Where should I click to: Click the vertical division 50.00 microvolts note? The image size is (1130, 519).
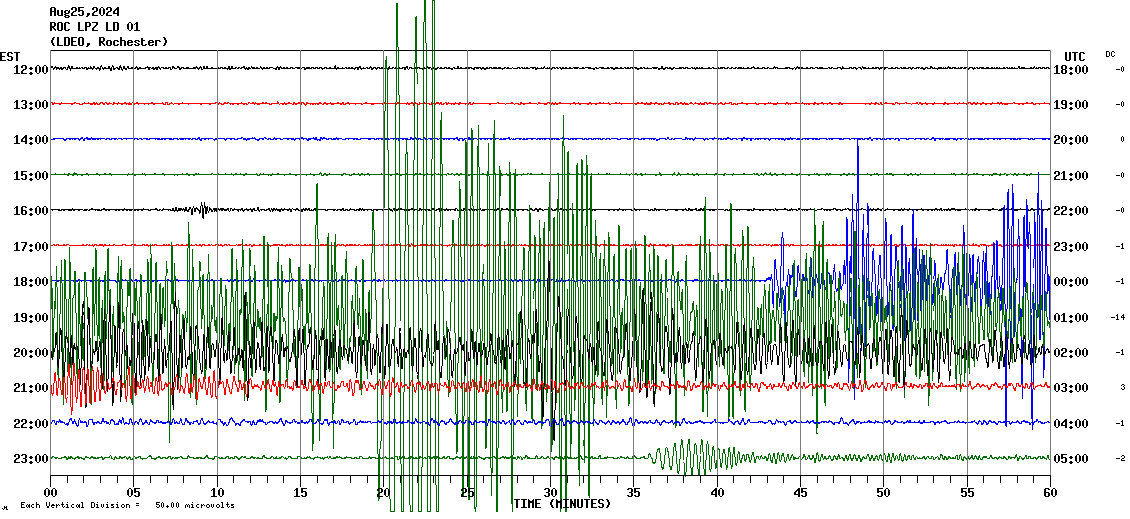pos(127,505)
